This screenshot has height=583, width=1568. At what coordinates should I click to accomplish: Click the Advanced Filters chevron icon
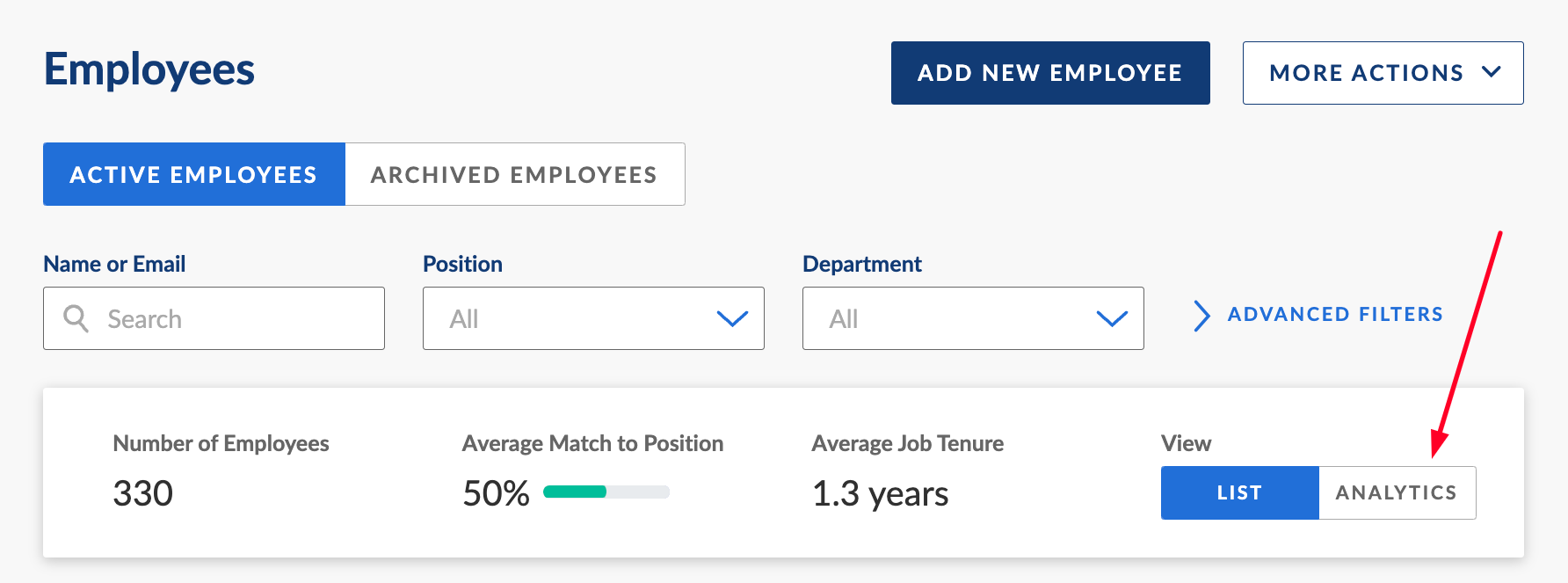(x=1201, y=316)
